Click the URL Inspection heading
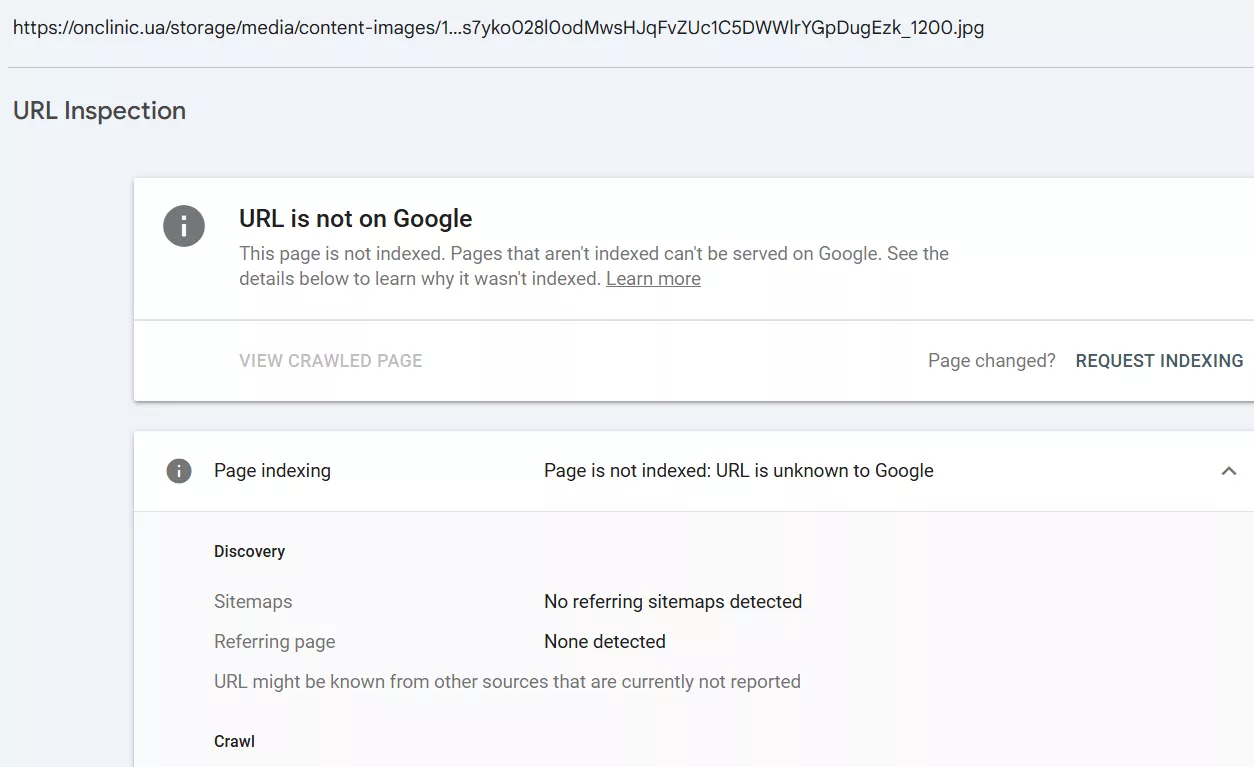The width and height of the screenshot is (1254, 767). 99,110
